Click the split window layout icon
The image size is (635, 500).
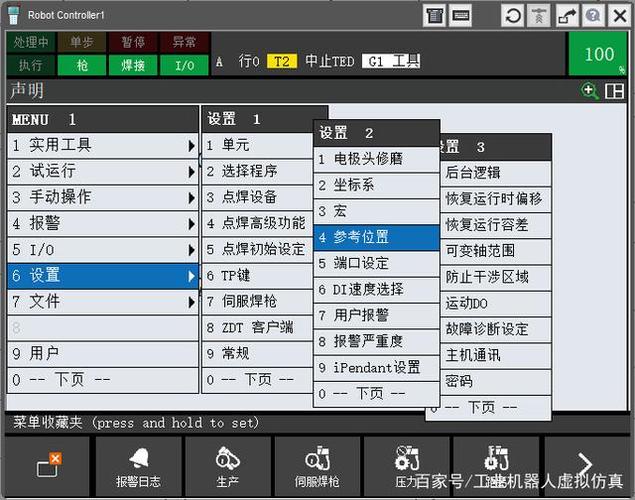tap(614, 91)
